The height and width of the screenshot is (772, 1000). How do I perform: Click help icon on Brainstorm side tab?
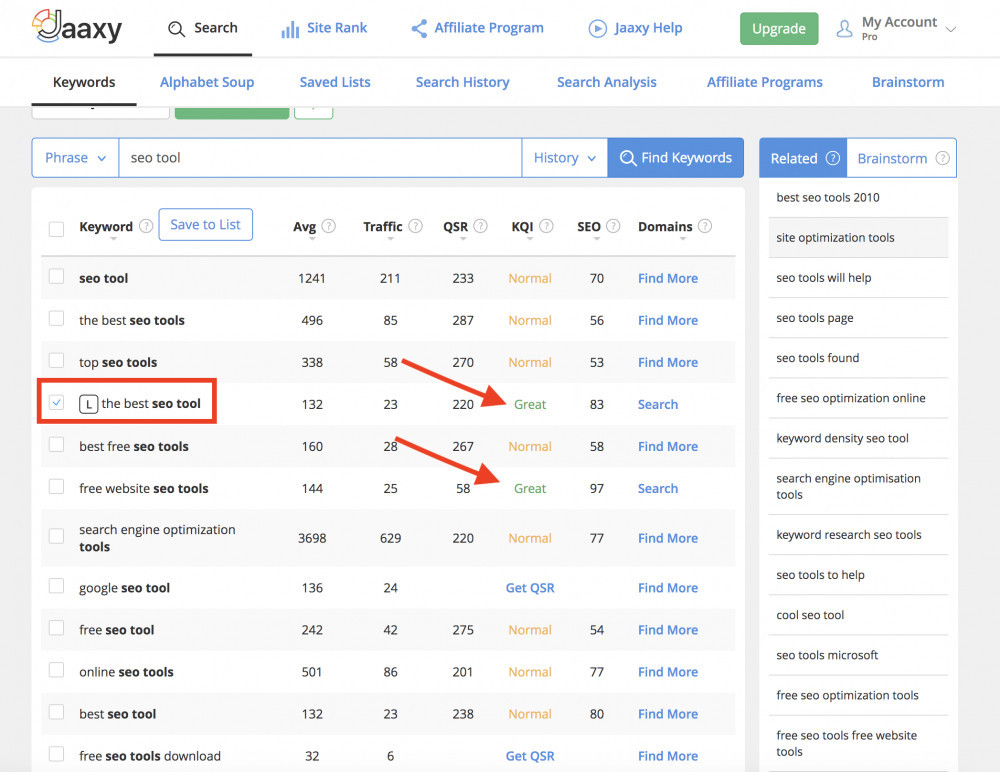pos(943,158)
